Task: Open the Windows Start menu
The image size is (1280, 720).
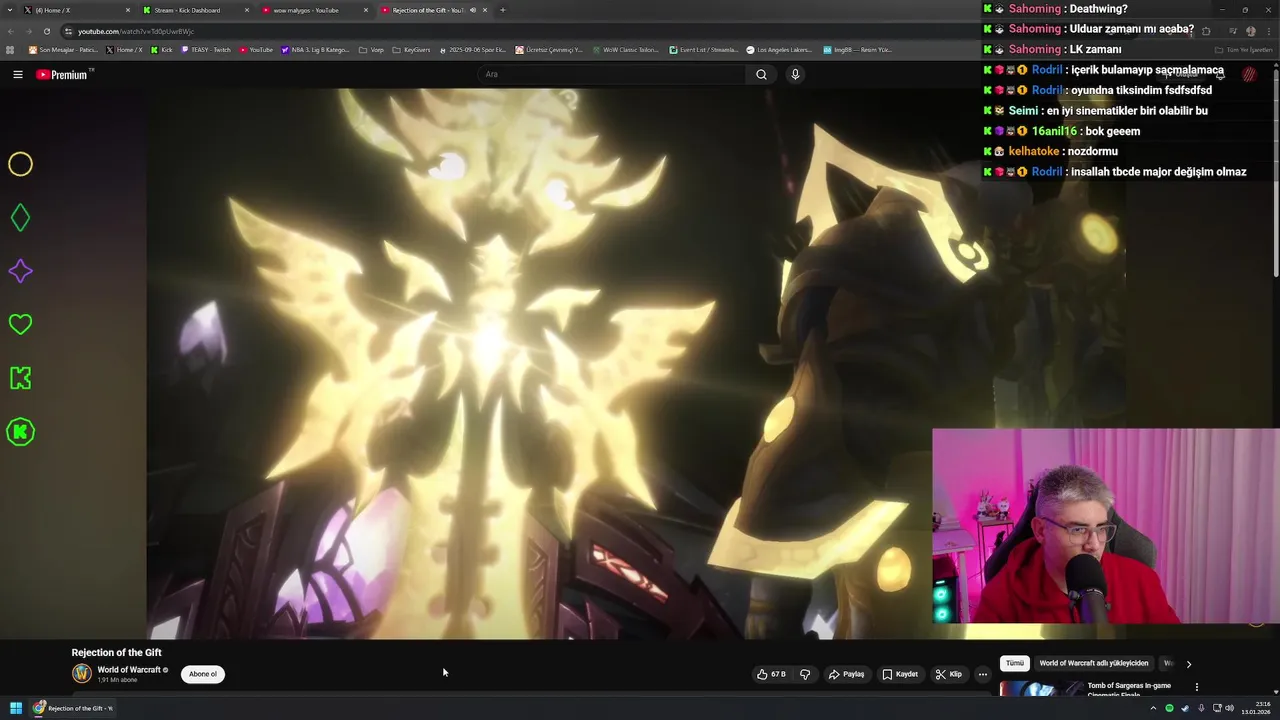Action: pos(16,708)
